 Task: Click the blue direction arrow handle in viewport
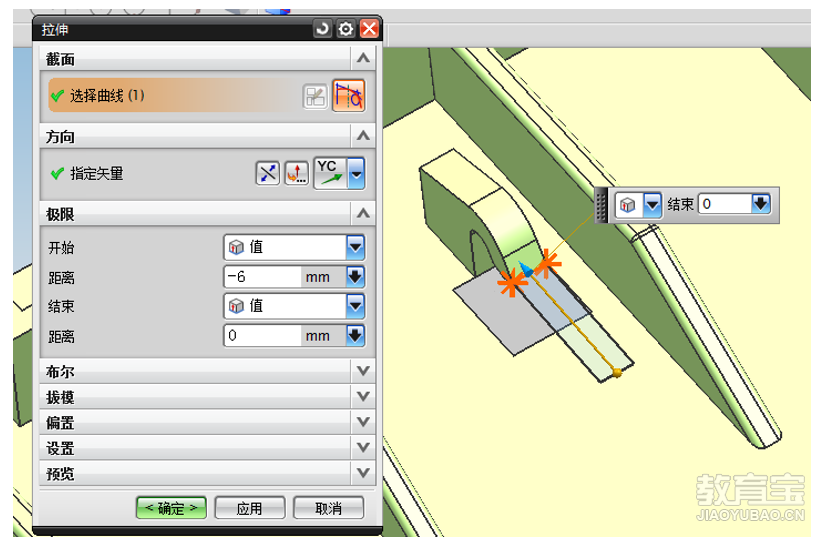click(525, 269)
